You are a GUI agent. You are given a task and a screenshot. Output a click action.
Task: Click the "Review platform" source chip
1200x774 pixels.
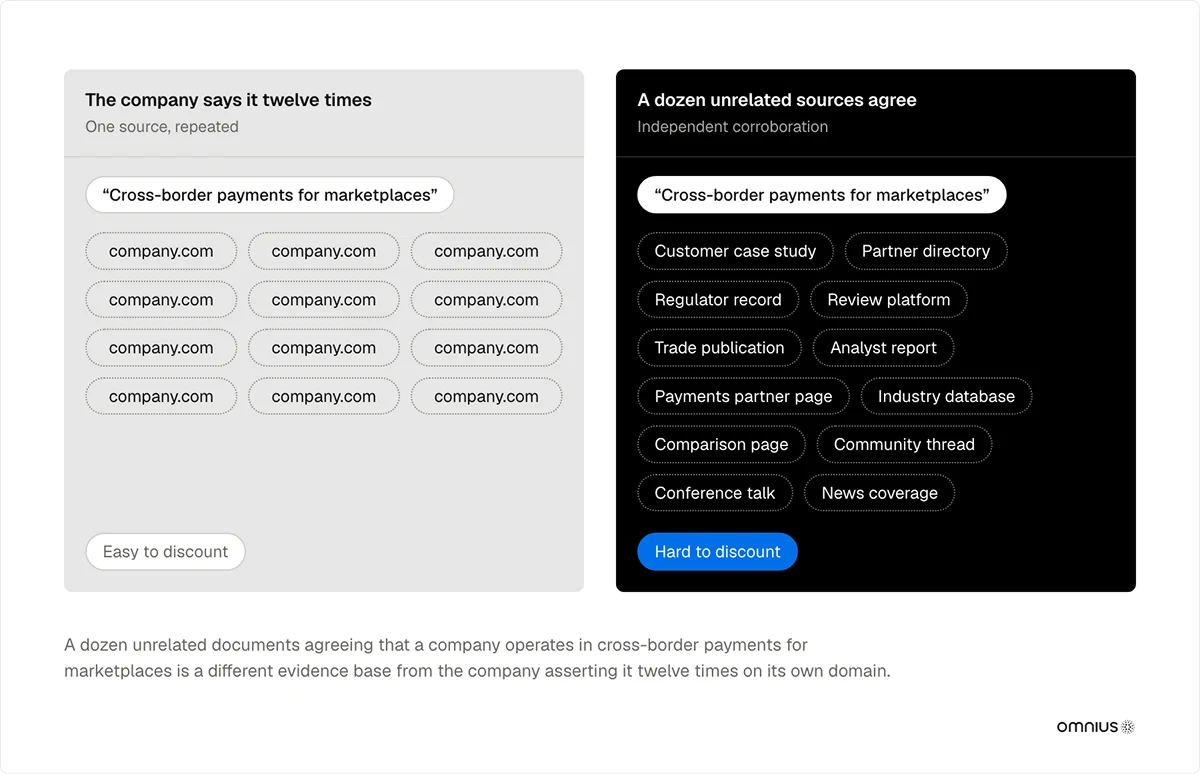889,300
